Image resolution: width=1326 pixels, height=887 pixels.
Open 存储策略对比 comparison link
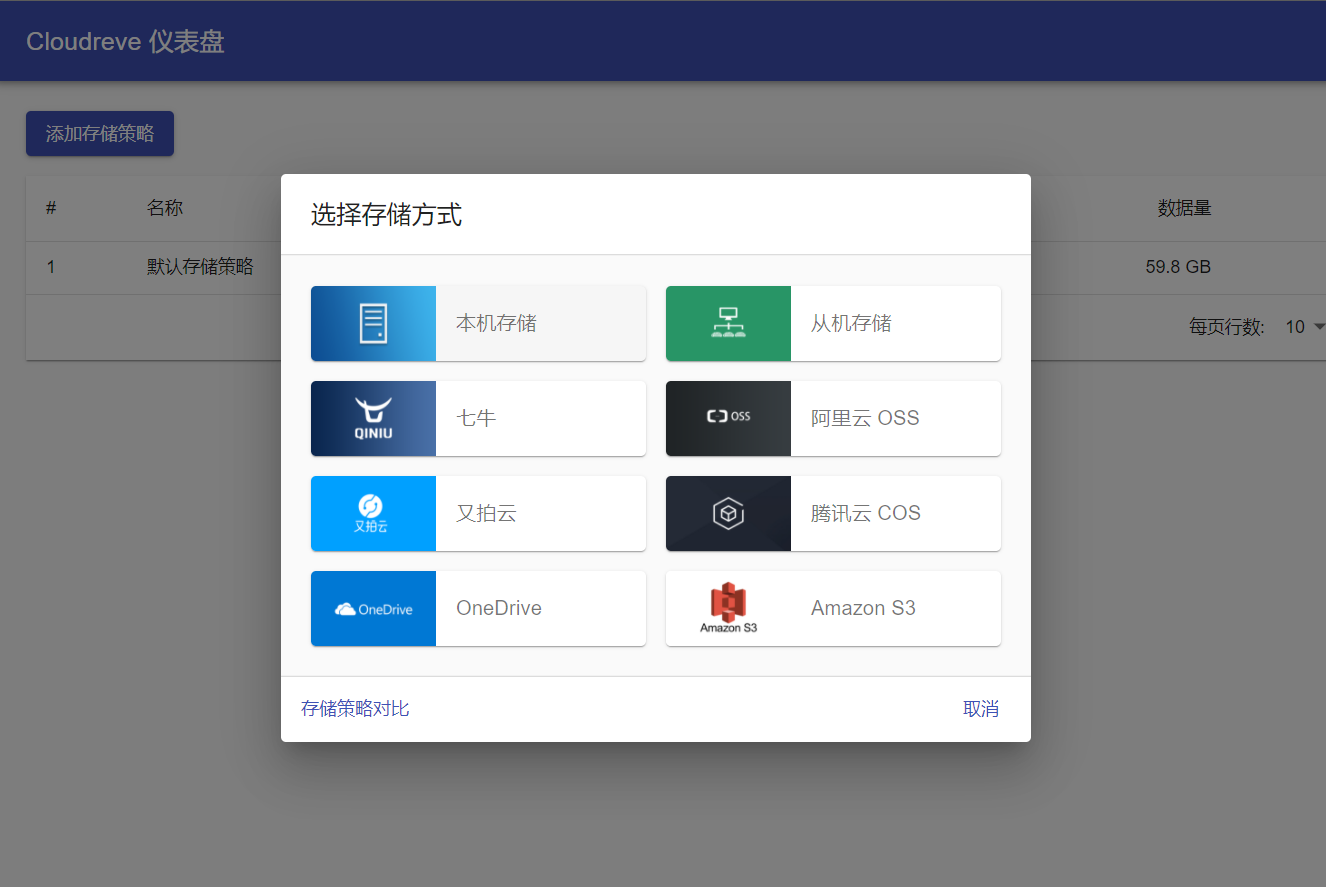click(x=355, y=709)
